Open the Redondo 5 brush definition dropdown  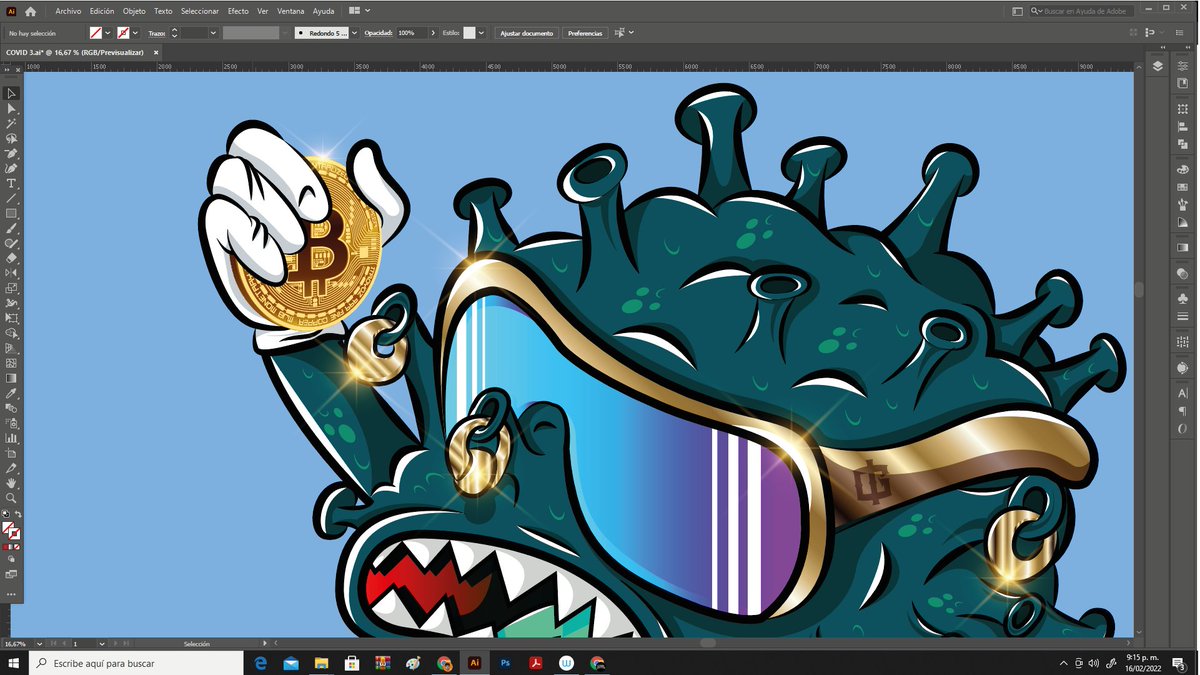pos(353,33)
